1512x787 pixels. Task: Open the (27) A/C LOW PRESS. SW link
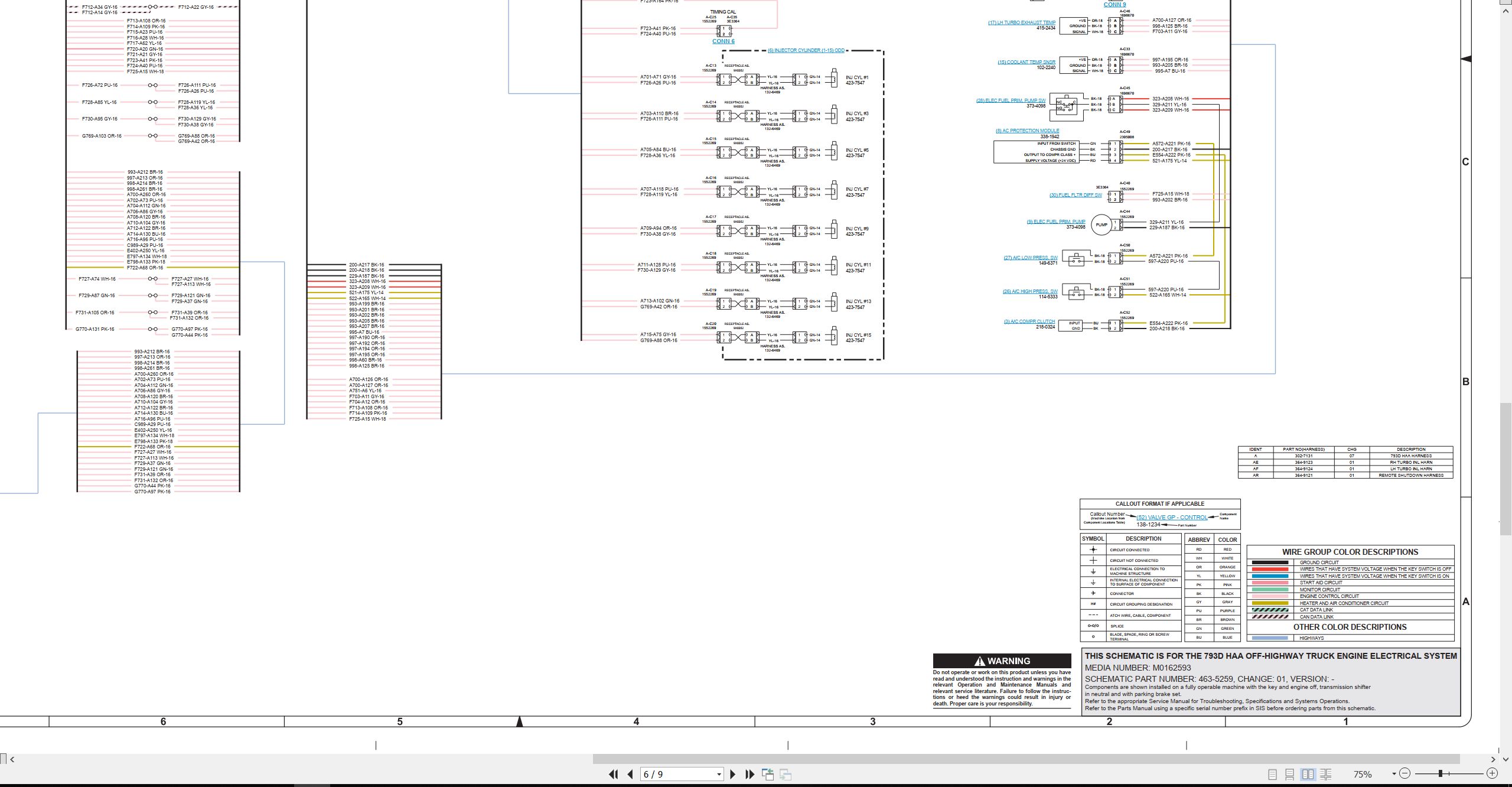click(x=1031, y=258)
